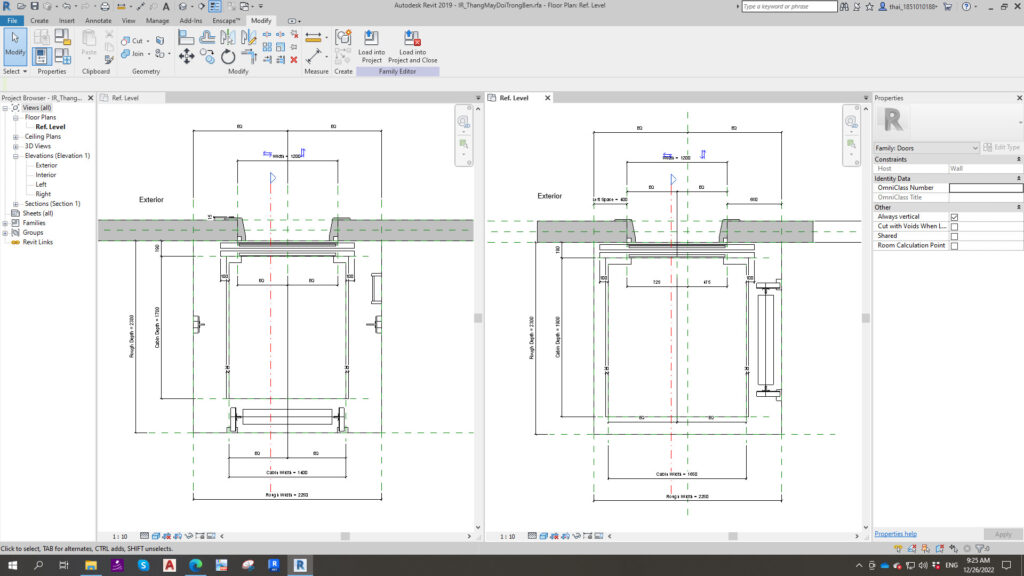Select the Rotate tool in Modify panel
Image resolution: width=1024 pixels, height=576 pixels.
pyautogui.click(x=228, y=57)
